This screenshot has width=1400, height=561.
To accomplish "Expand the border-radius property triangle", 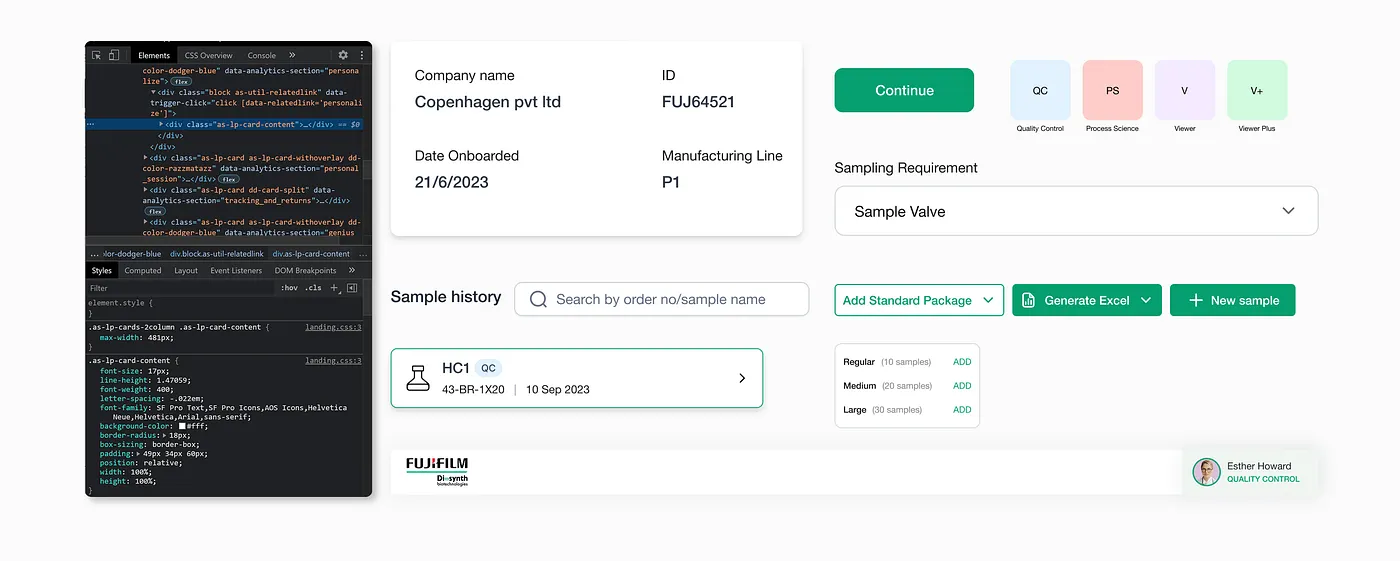I will click(x=164, y=436).
